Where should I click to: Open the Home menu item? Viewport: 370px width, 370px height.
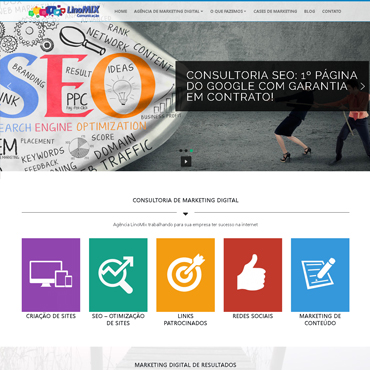[x=121, y=11]
